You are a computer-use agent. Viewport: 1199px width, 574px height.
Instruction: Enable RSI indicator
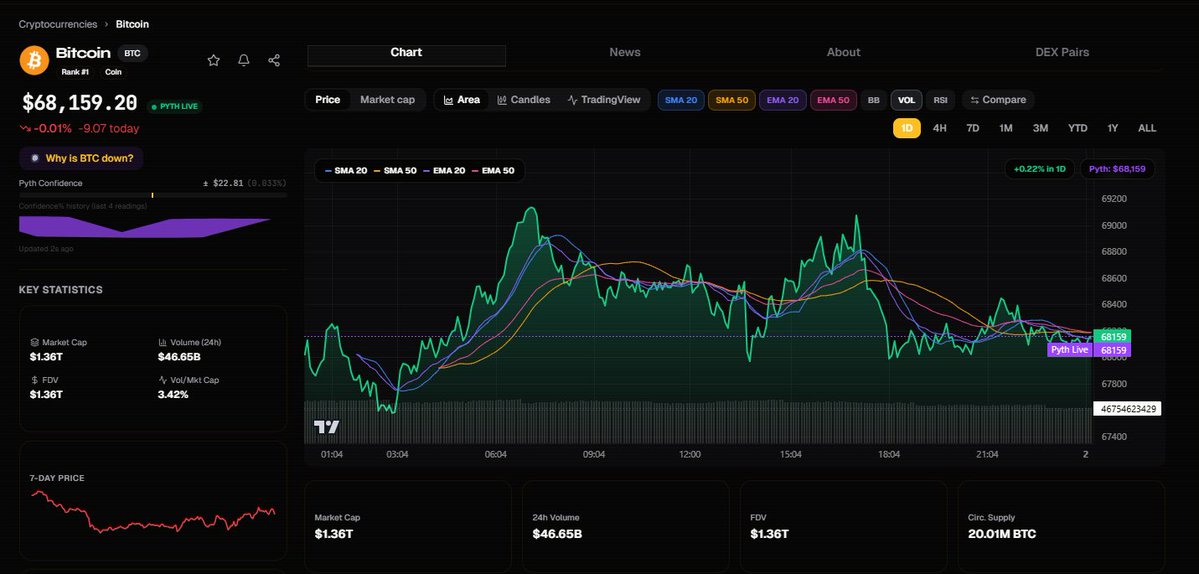pyautogui.click(x=940, y=100)
